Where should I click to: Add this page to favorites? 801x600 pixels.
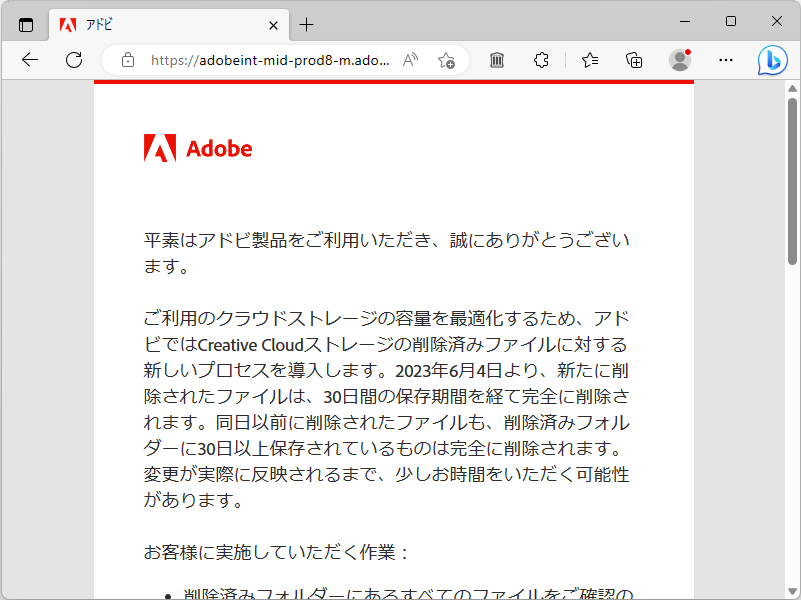point(447,60)
